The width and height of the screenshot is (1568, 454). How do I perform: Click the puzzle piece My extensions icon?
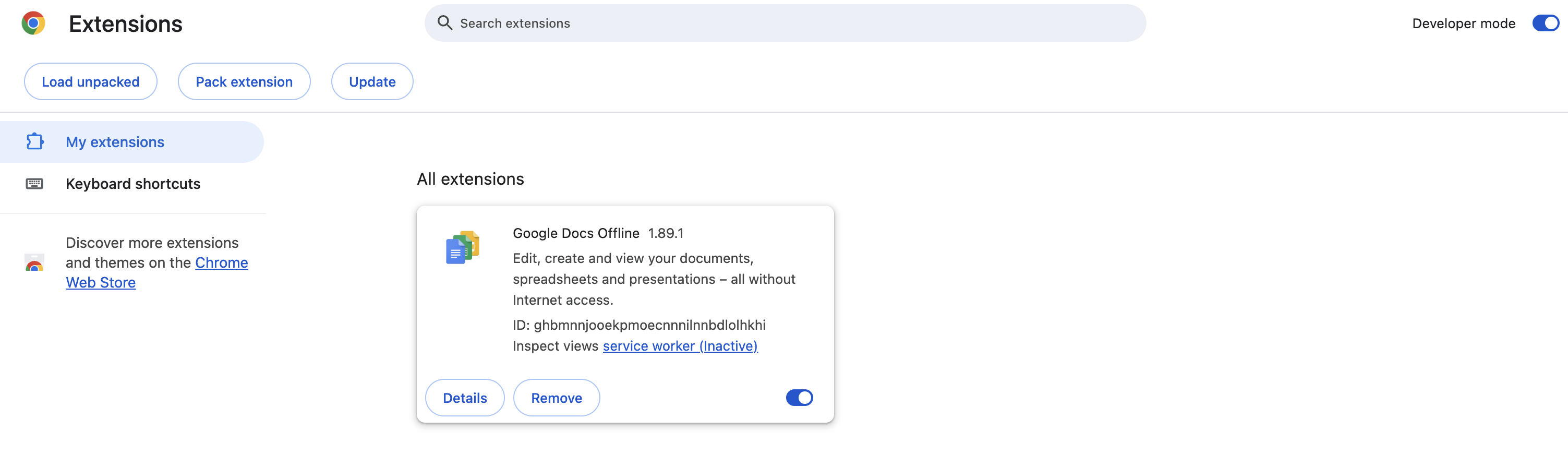(35, 142)
